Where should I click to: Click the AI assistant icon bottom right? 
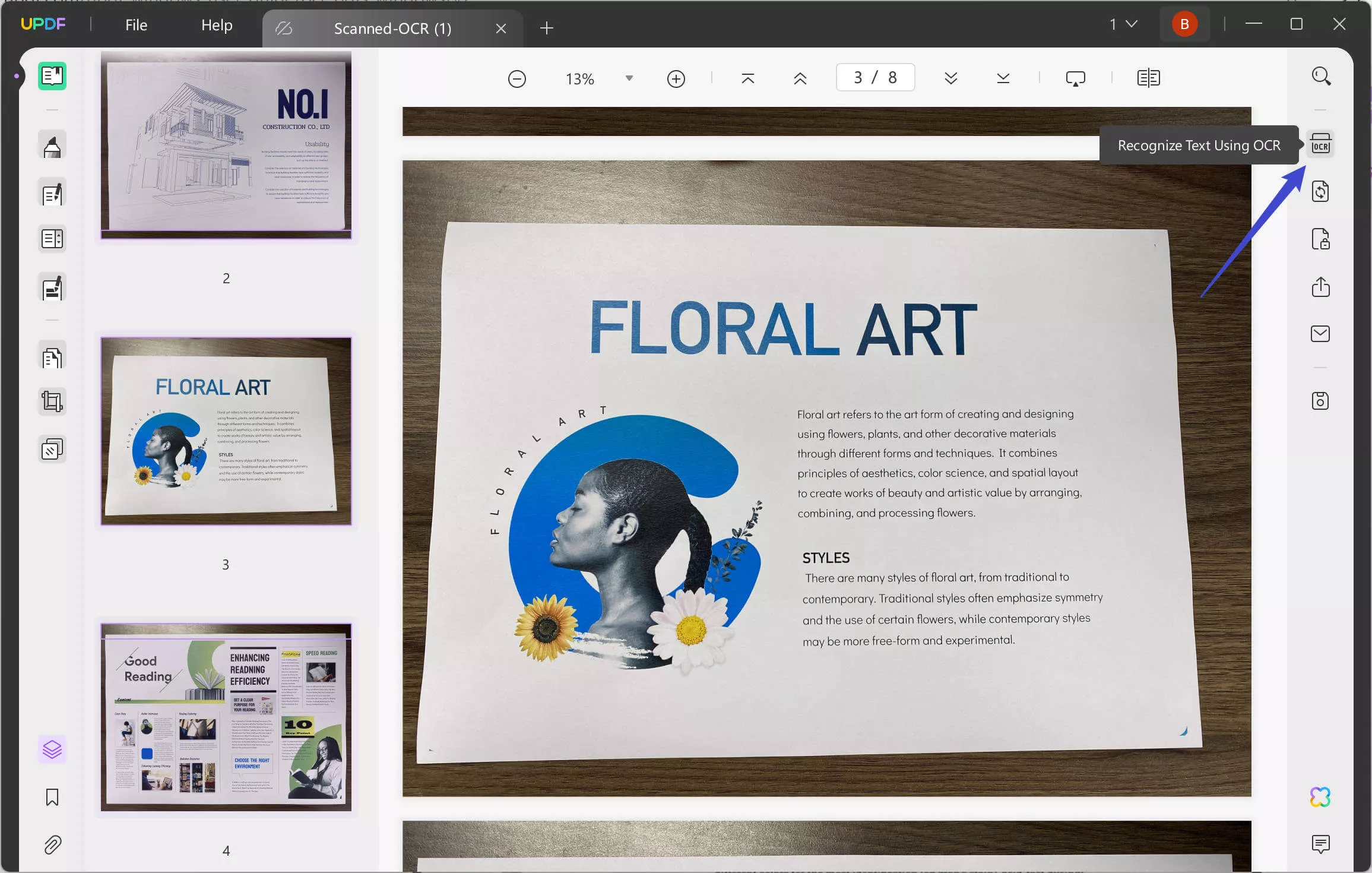pyautogui.click(x=1320, y=796)
